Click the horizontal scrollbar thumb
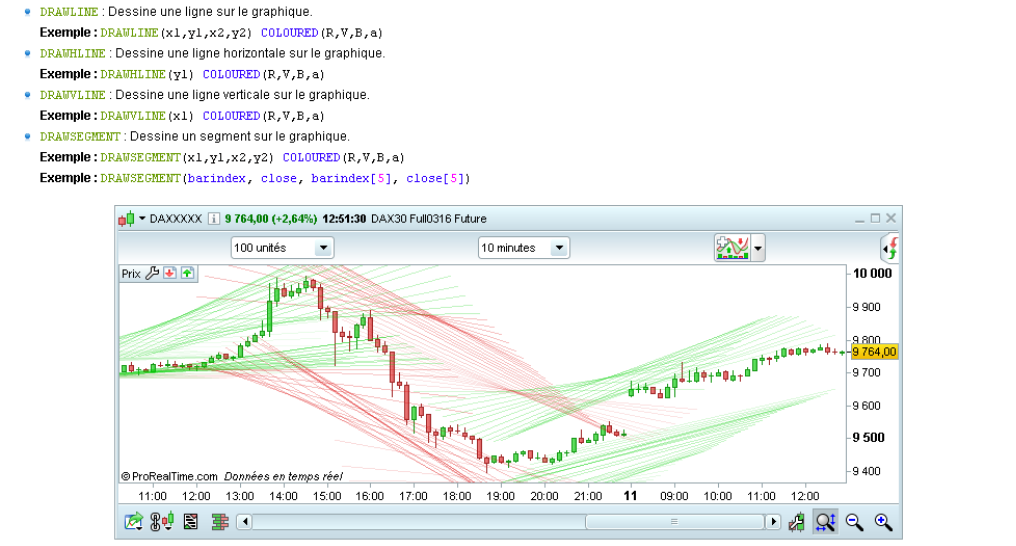 [x=675, y=522]
